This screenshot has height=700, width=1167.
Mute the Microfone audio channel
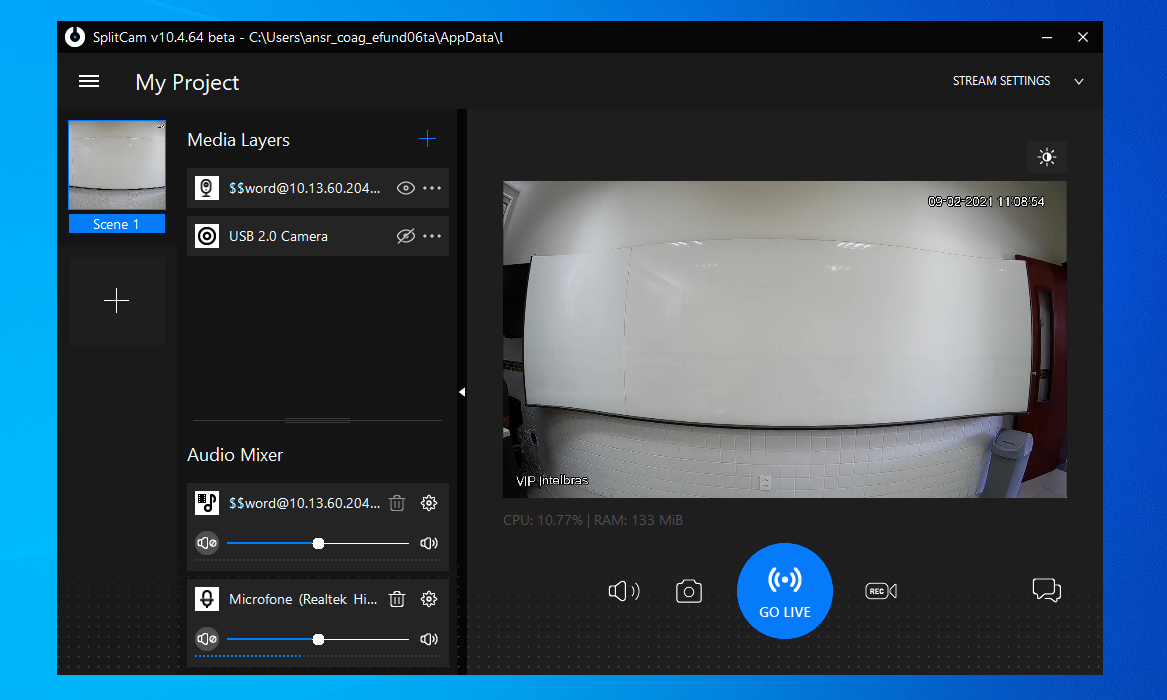point(207,639)
